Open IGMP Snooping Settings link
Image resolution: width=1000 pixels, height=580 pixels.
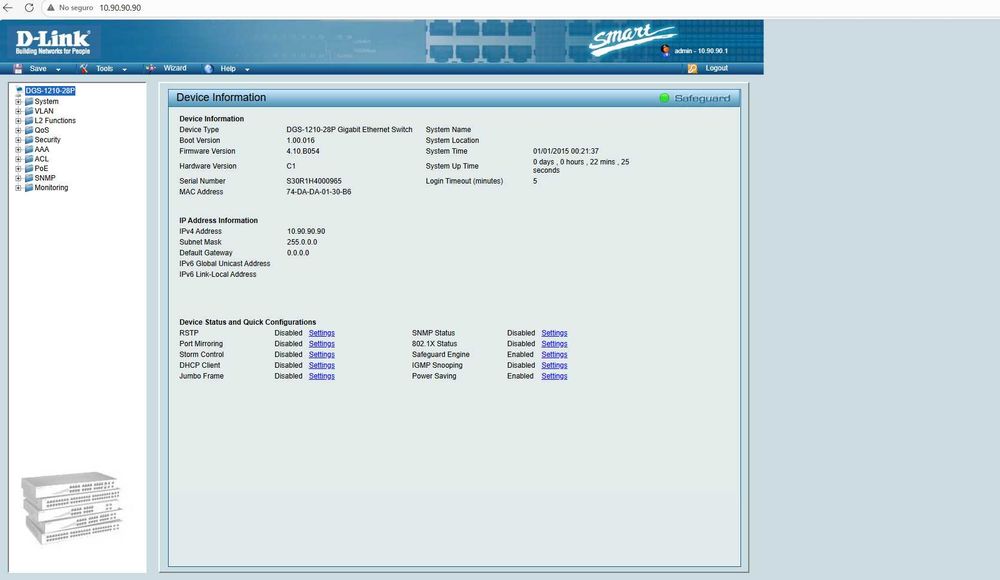554,366
